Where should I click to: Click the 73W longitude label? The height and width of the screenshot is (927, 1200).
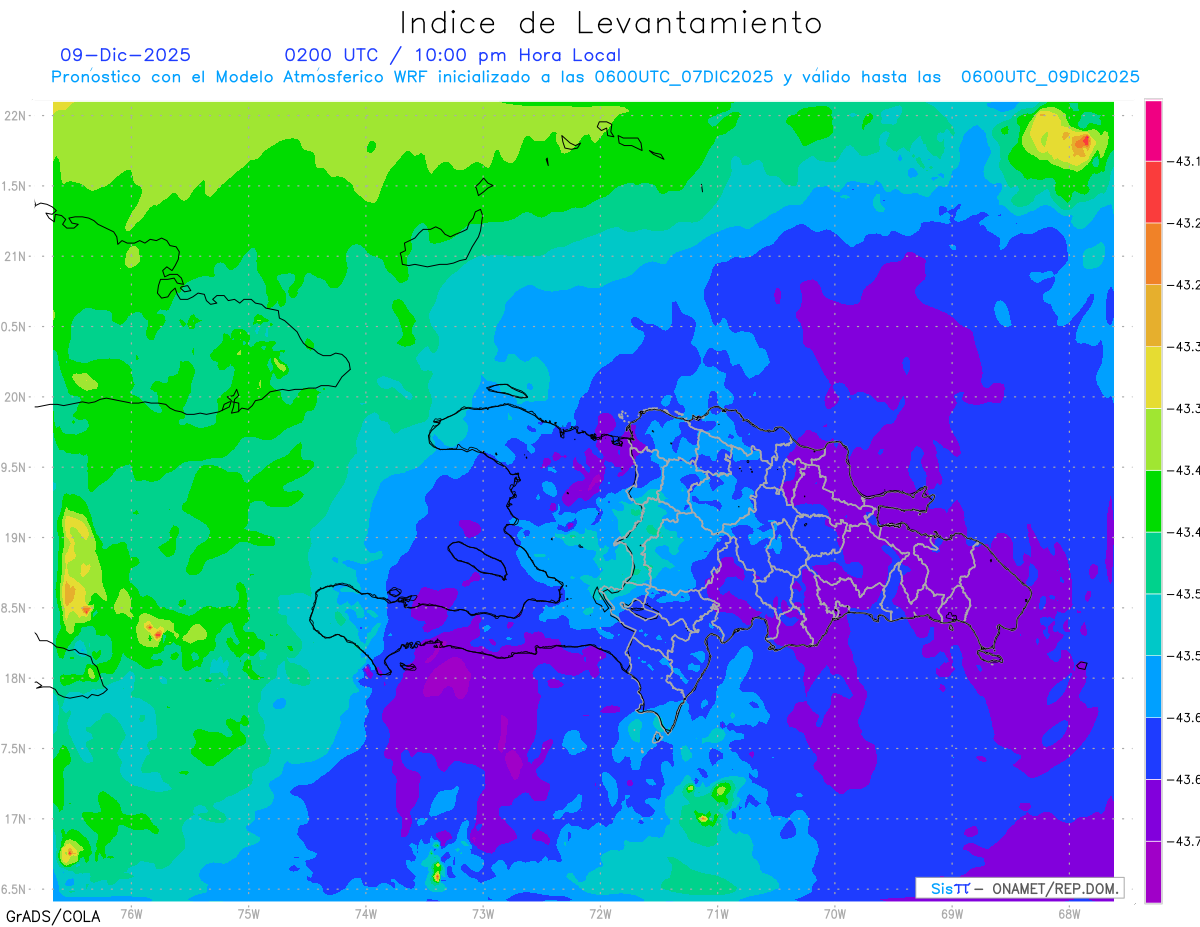coord(483,913)
